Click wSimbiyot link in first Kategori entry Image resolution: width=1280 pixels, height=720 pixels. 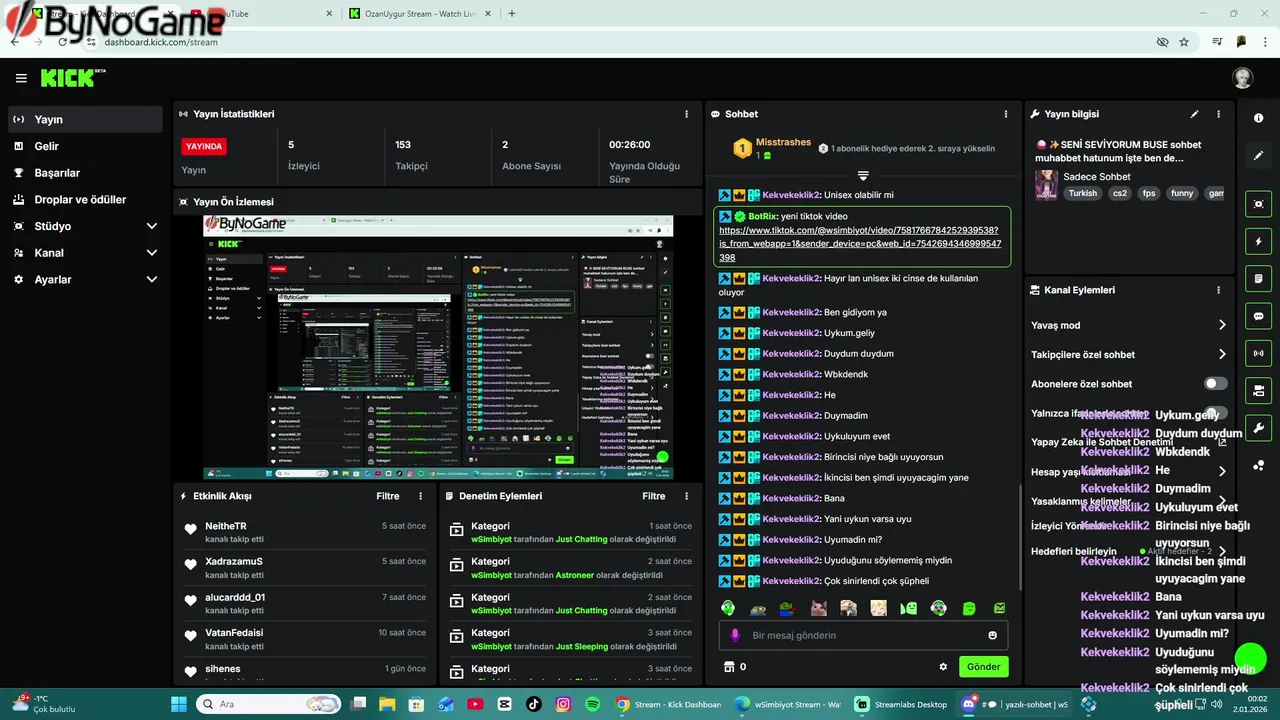click(x=491, y=540)
